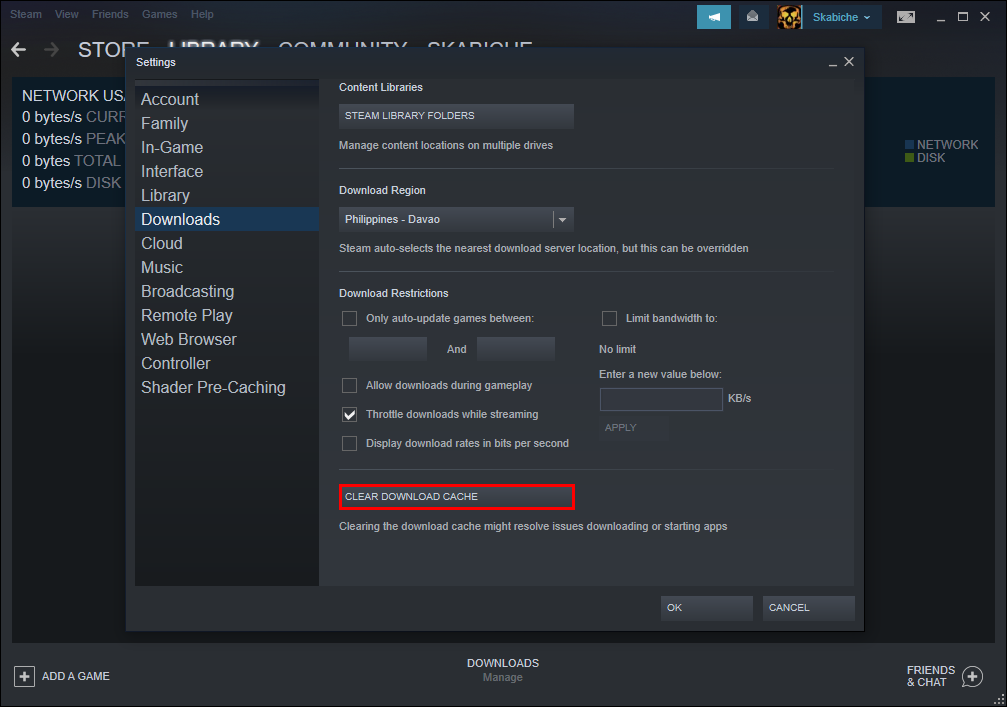
Task: Select Downloads settings category
Action: (x=227, y=219)
